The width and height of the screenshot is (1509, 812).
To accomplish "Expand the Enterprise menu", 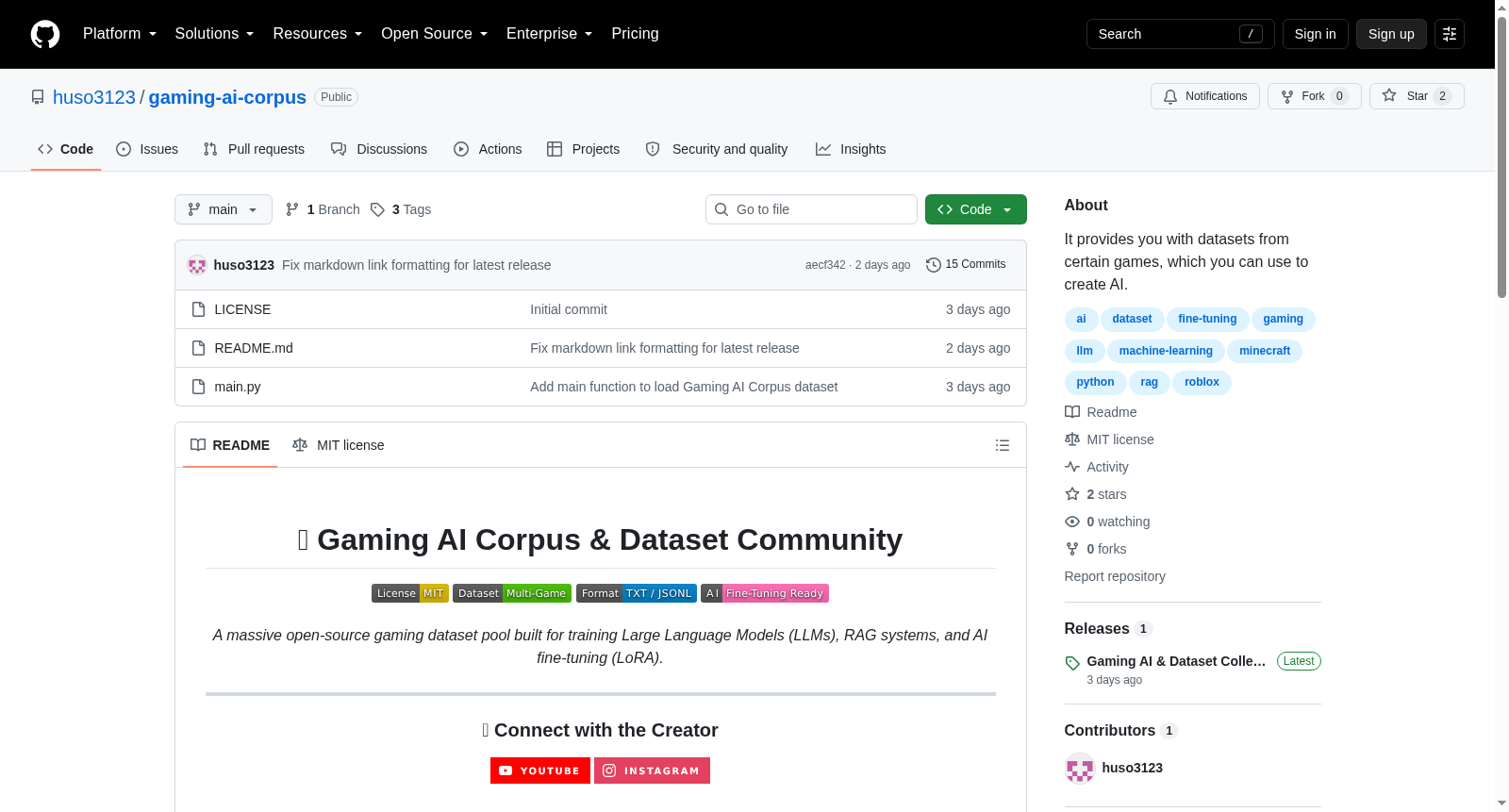I will point(550,34).
